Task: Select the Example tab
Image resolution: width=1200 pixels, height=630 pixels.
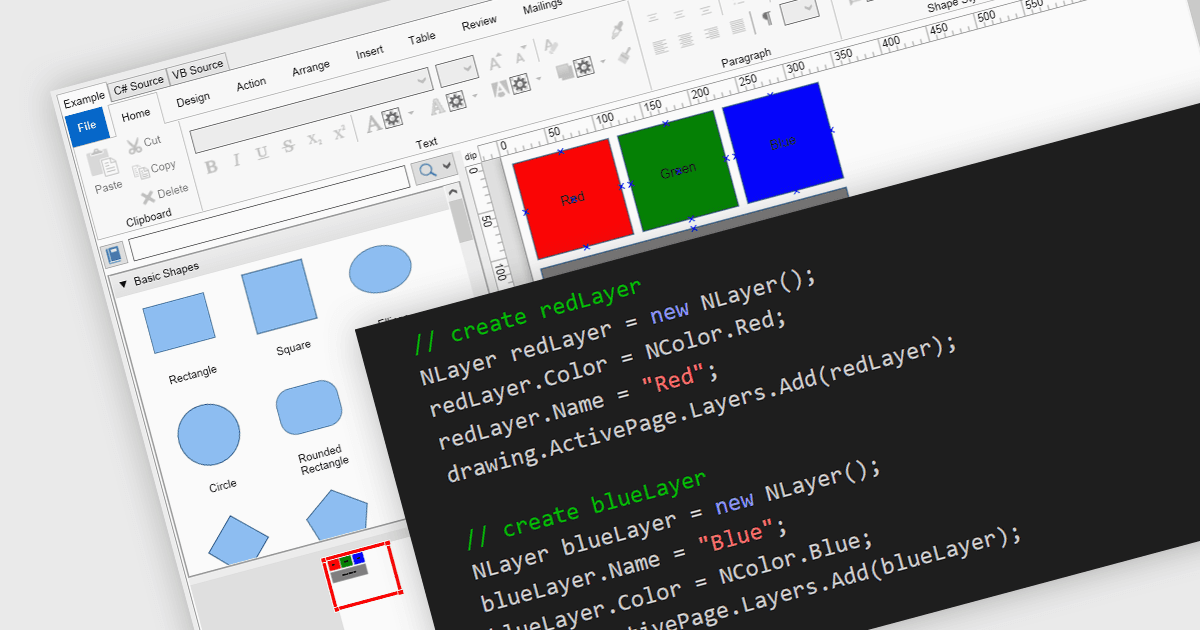Action: click(84, 99)
